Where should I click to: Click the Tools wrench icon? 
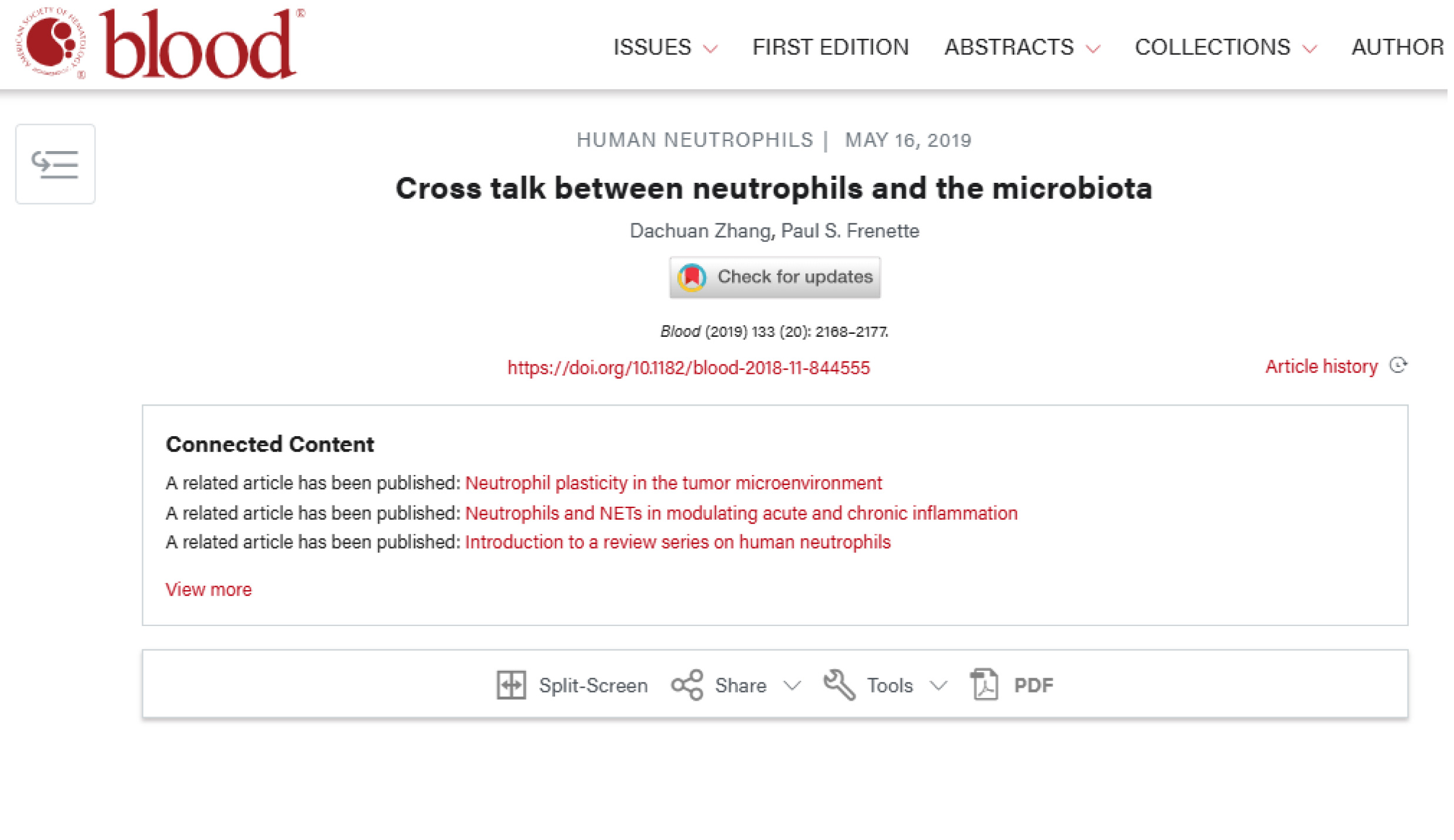click(839, 685)
